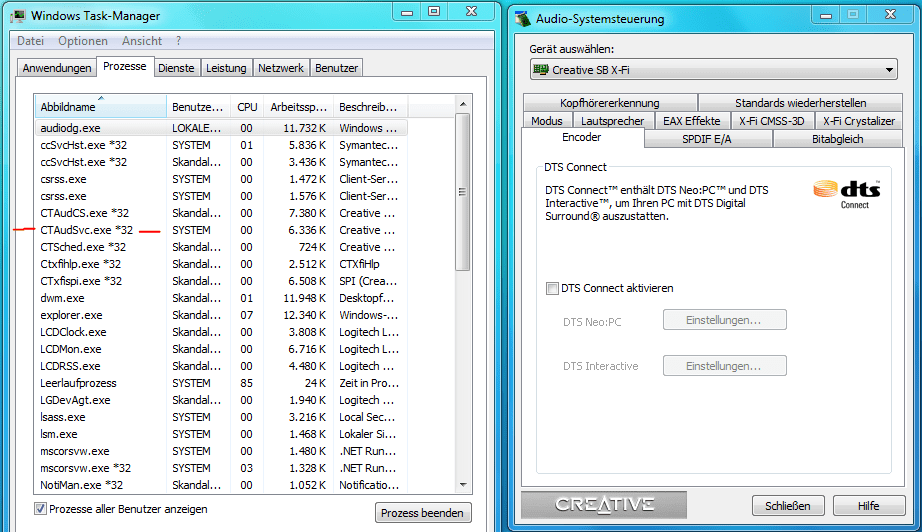The height and width of the screenshot is (532, 922).
Task: Click the sound card icon beside Creative SB X-Fi
Action: pyautogui.click(x=540, y=69)
